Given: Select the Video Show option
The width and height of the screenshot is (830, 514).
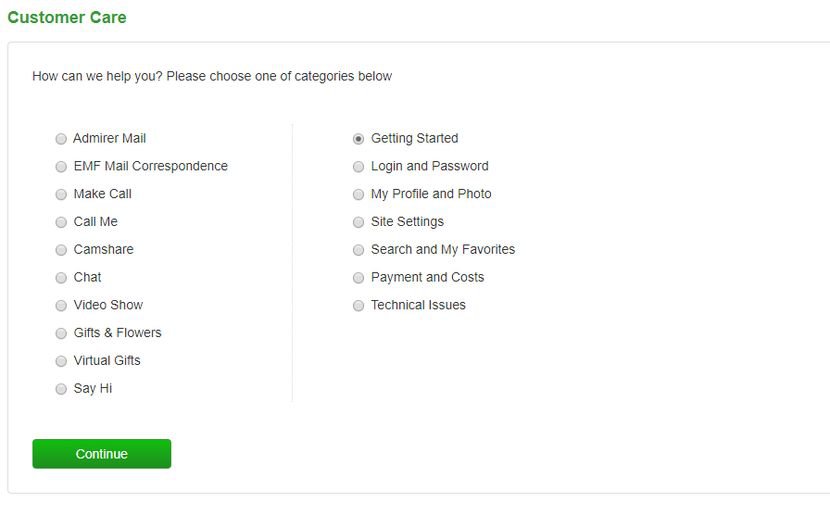Looking at the screenshot, I should pos(61,306).
